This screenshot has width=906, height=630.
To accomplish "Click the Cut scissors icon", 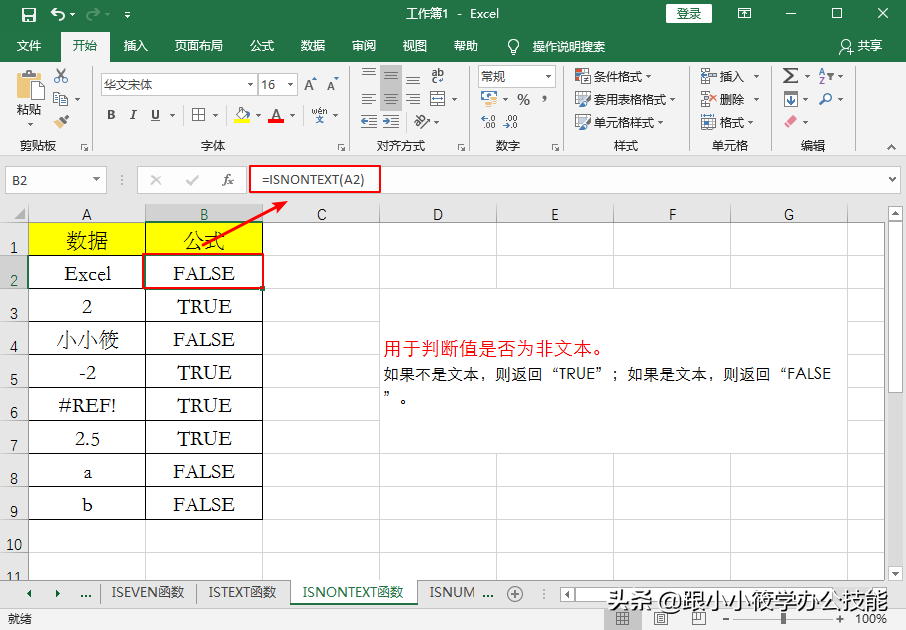I will [x=61, y=76].
